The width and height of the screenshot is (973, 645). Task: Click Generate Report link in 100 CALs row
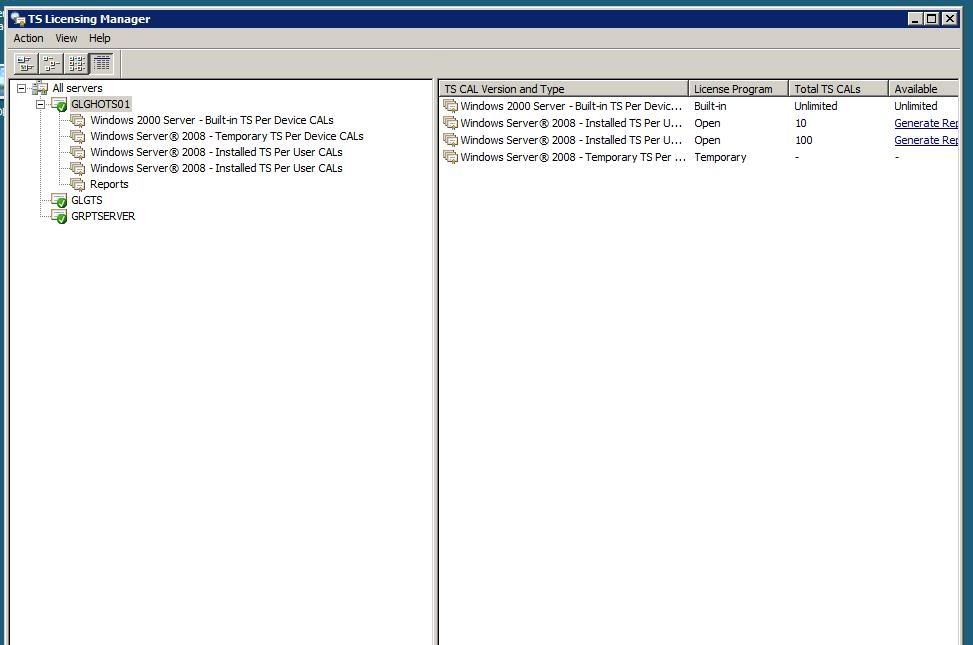click(x=926, y=140)
